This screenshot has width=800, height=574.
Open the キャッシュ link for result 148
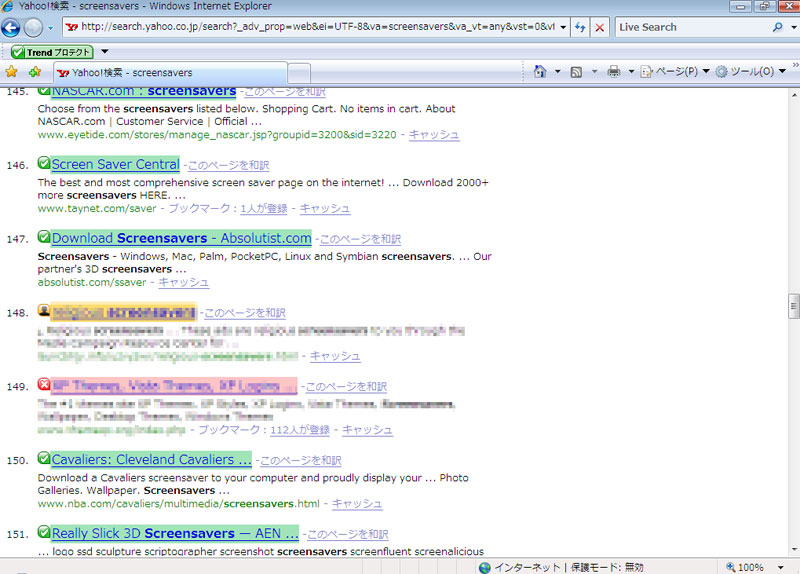click(335, 356)
